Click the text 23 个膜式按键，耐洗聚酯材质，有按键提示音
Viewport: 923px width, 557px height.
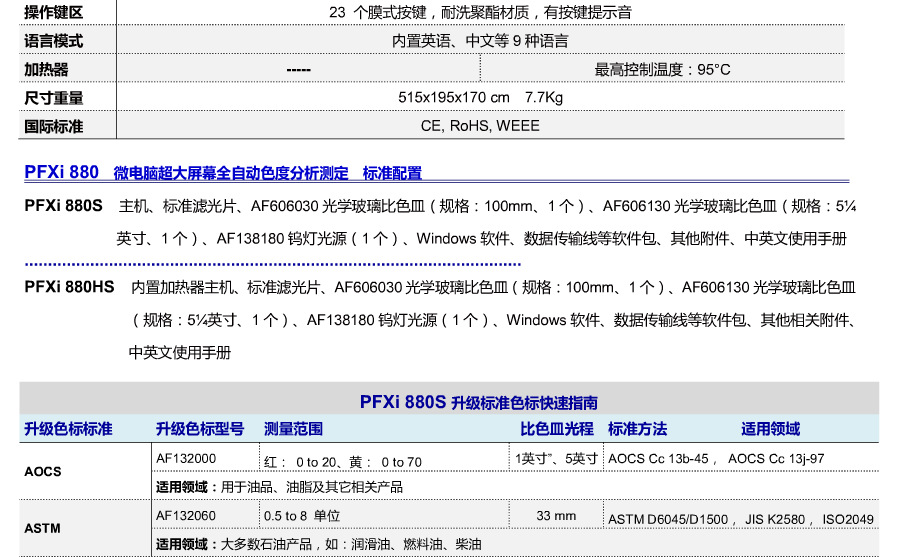[x=480, y=12]
